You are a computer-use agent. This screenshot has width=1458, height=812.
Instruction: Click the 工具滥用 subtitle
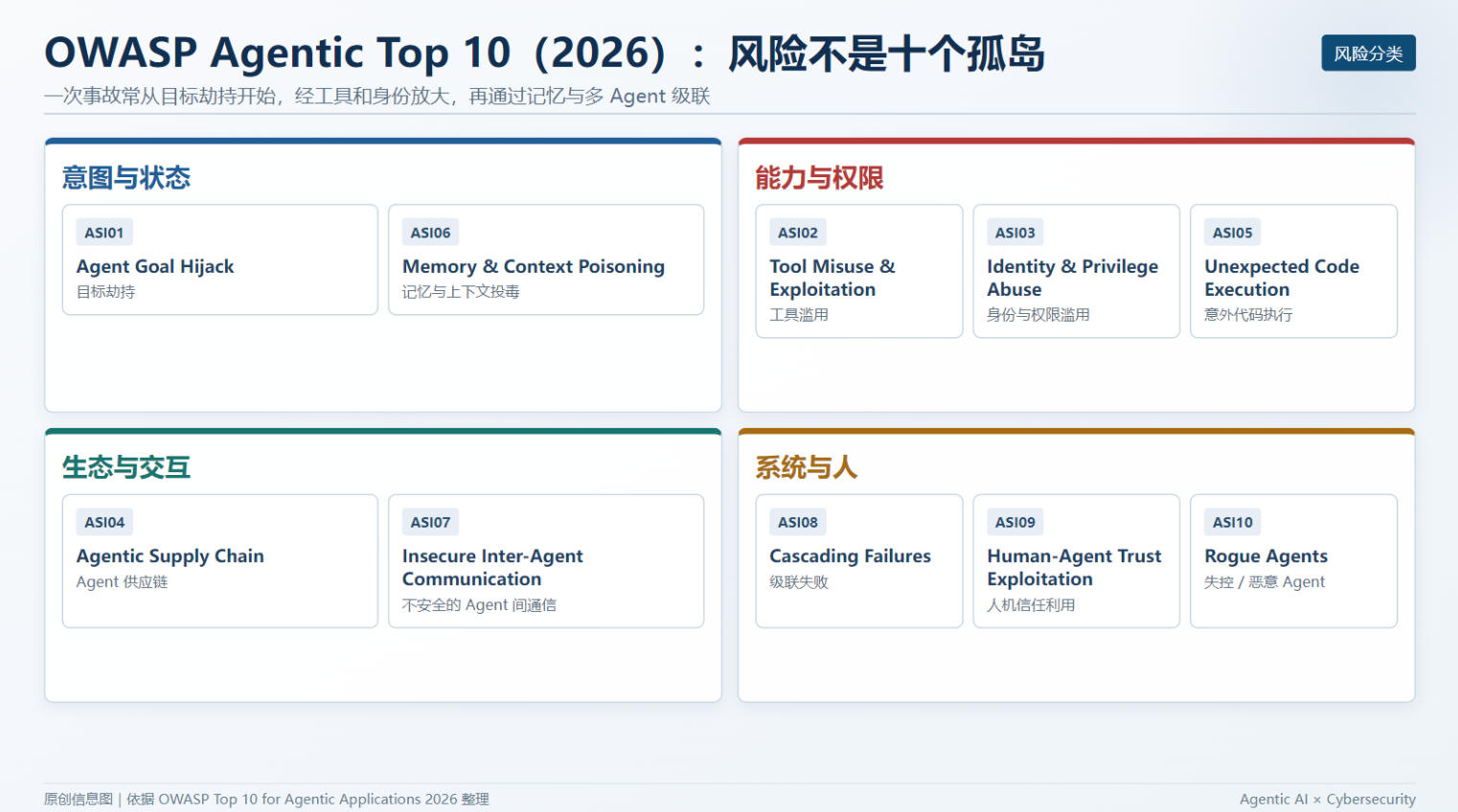point(799,315)
